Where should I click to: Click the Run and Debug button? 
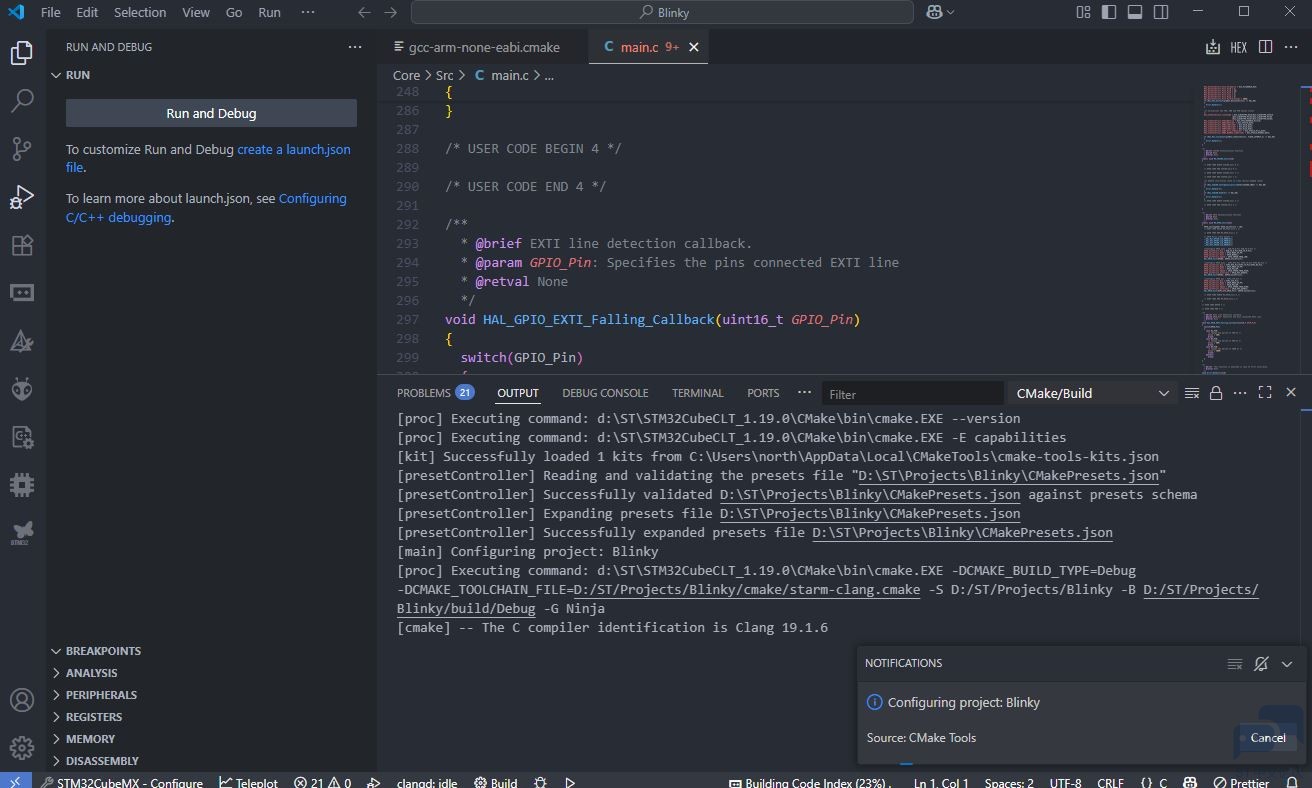(211, 113)
